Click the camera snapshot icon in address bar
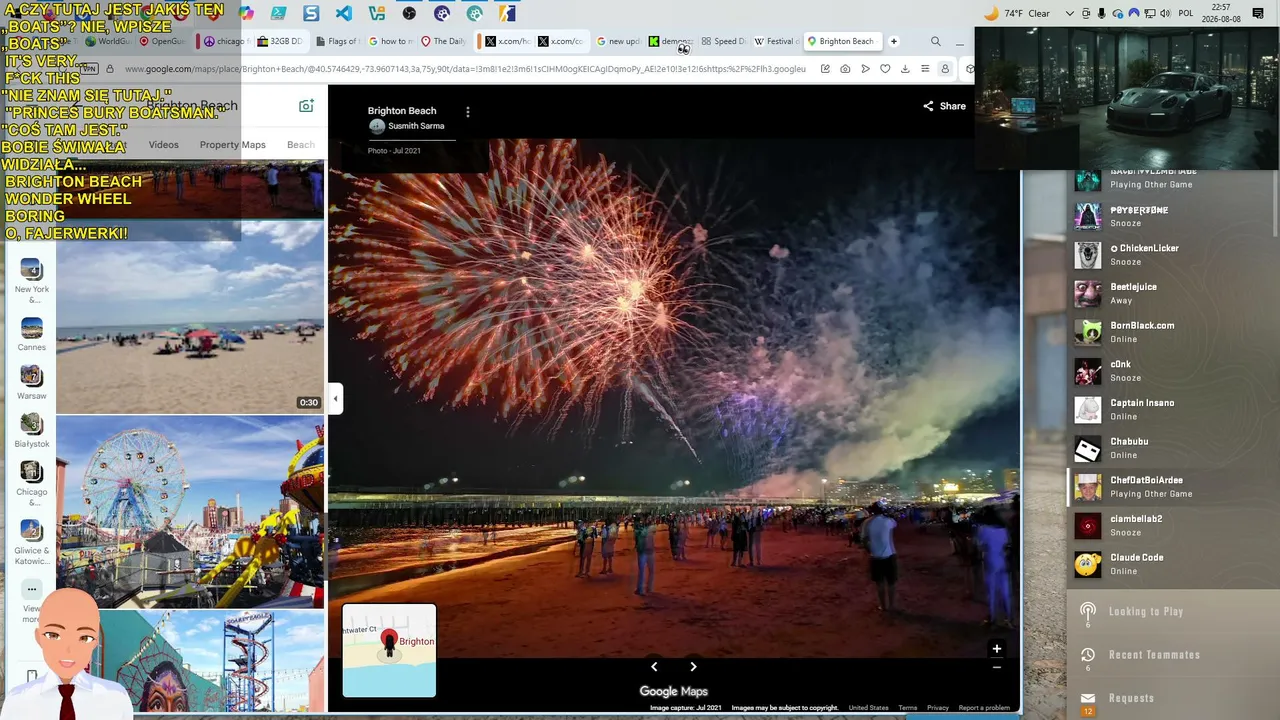 click(x=845, y=69)
